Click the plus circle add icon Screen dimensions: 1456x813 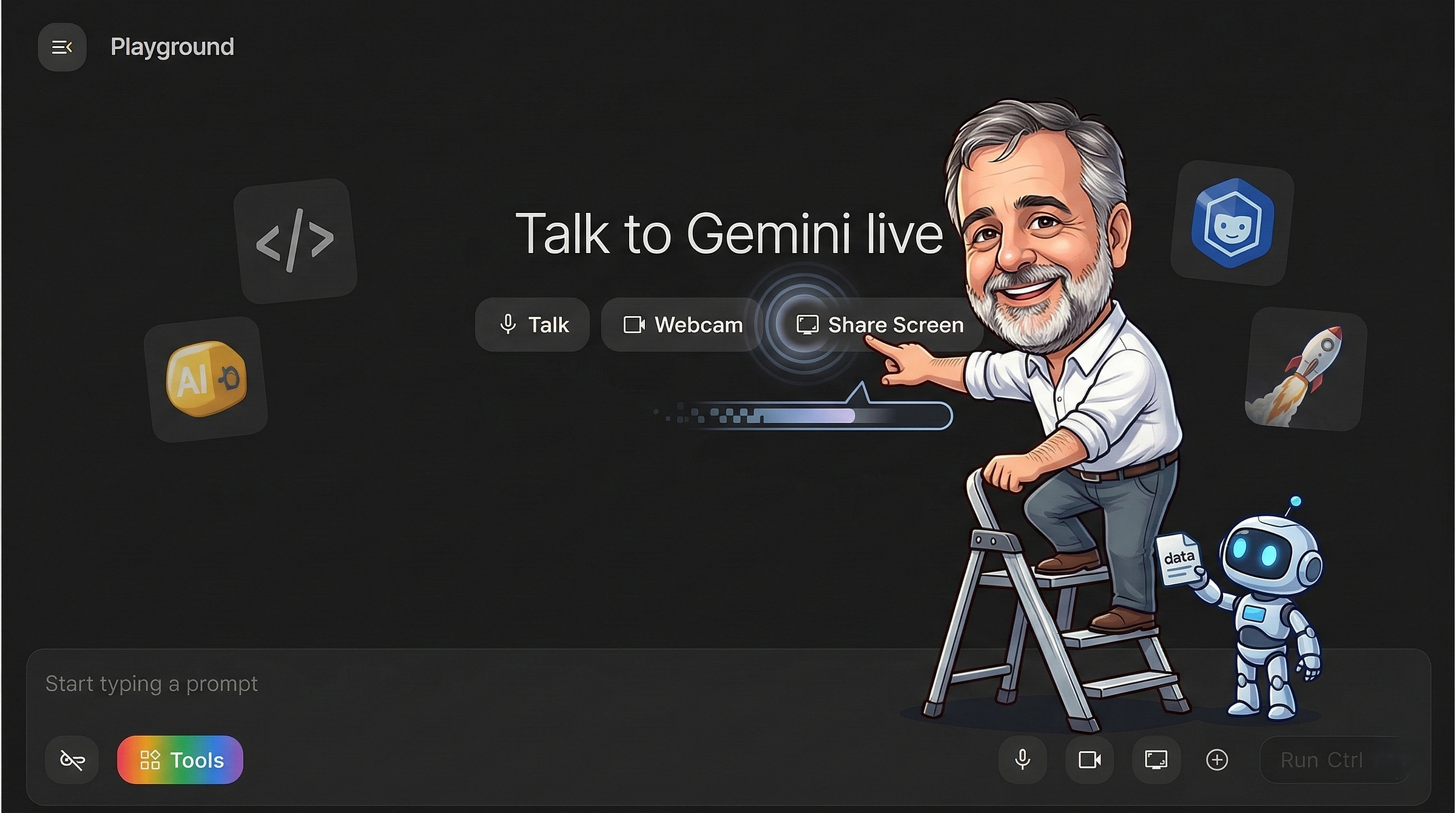tap(1217, 760)
